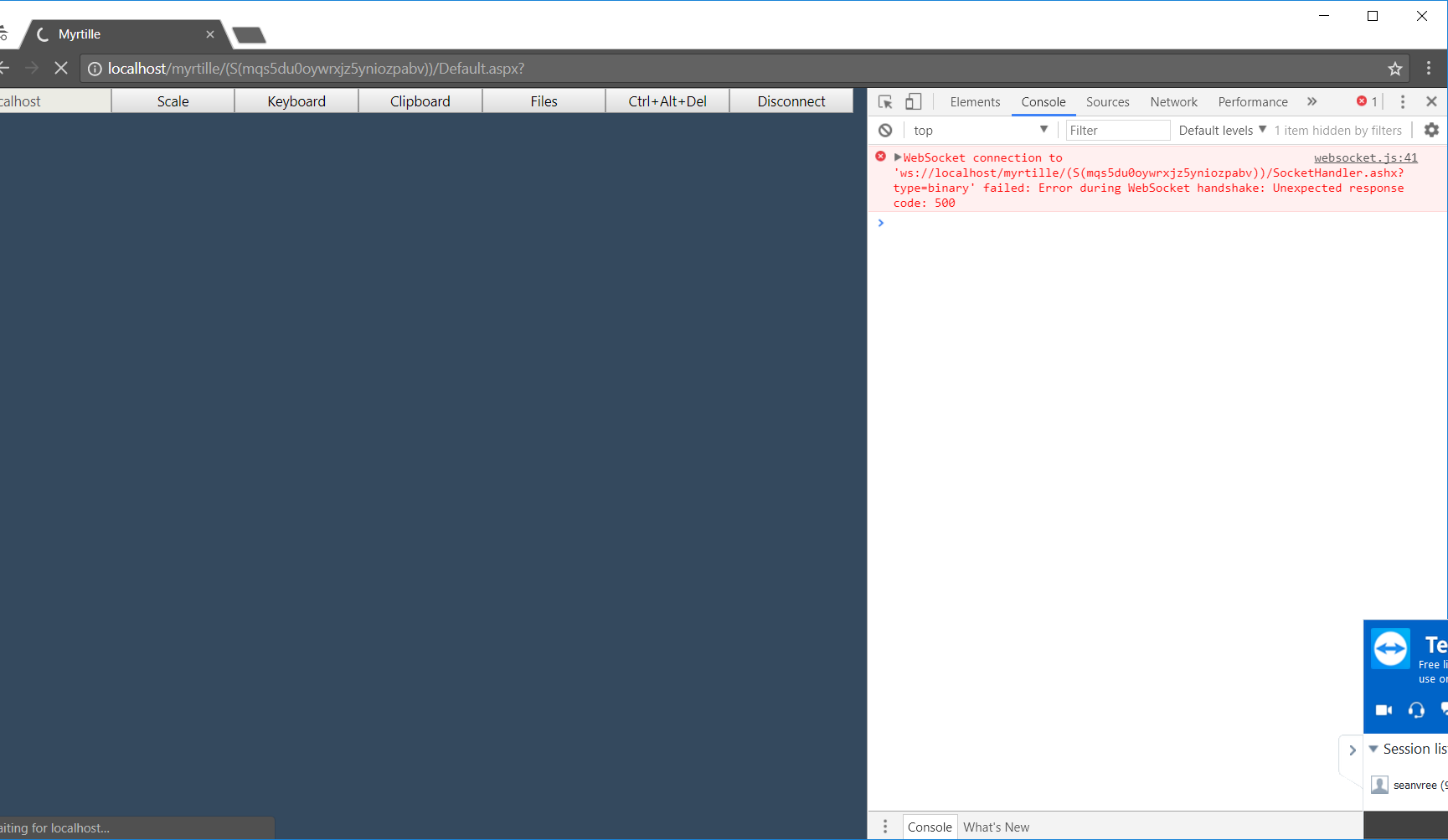Open websocket.js:41 source link
This screenshot has height=840, width=1448.
tap(1366, 157)
